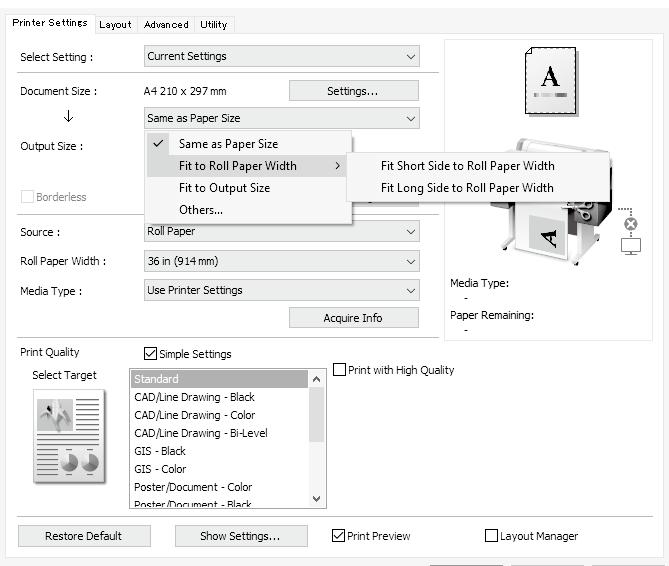Viewport: 669px width, 566px height.
Task: Click the document size Settings... button
Action: coord(354,91)
